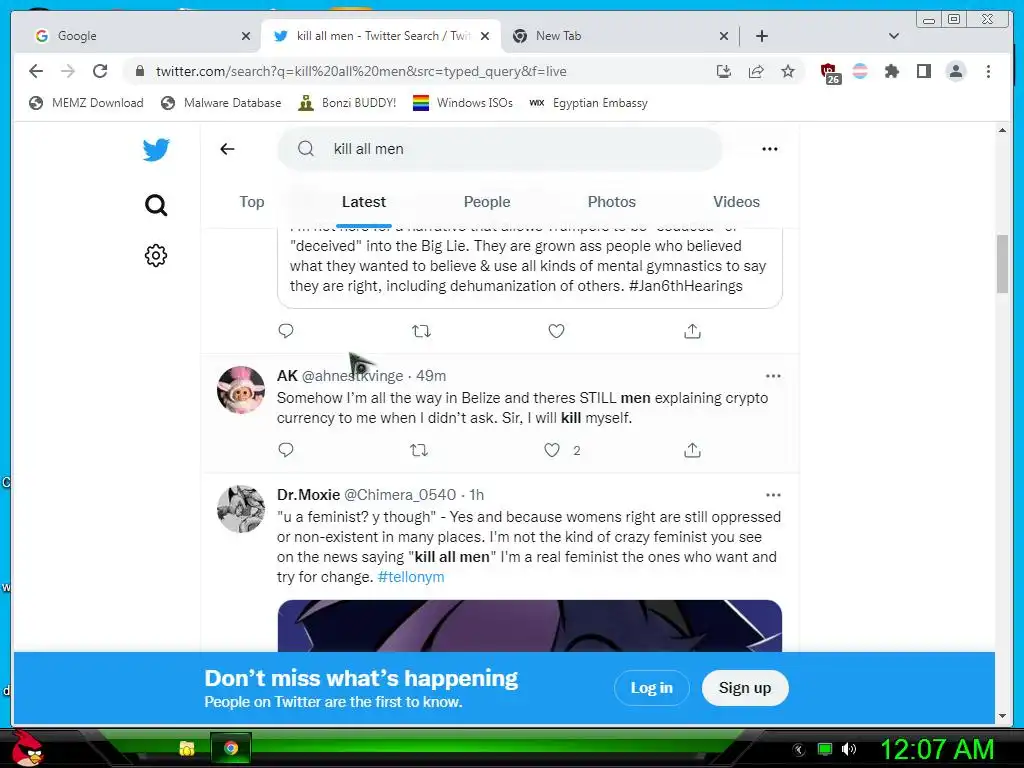
Task: Open search options three-dot menu
Action: [x=770, y=149]
